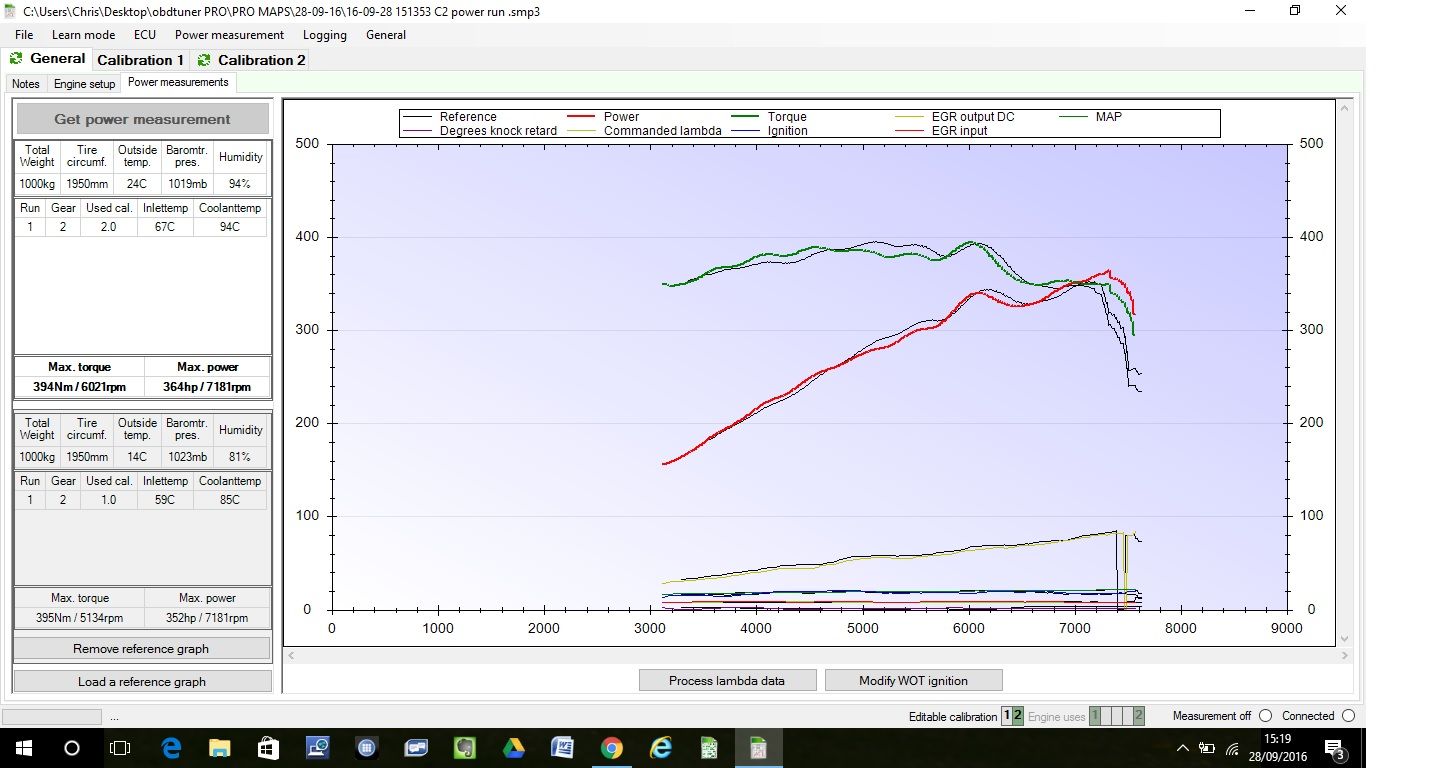Open the File menu
Viewport: 1444px width, 768px height.
tap(24, 35)
